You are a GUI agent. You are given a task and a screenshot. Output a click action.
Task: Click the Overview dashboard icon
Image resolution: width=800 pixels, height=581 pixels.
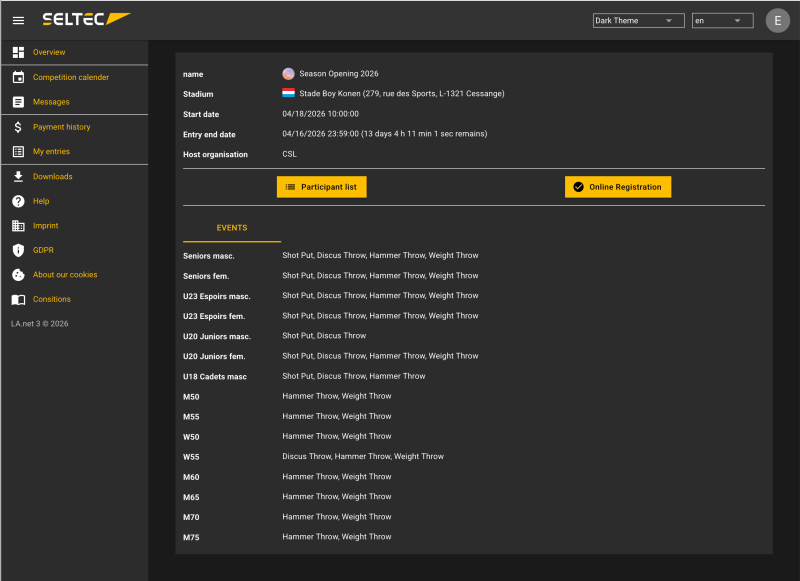[18, 52]
